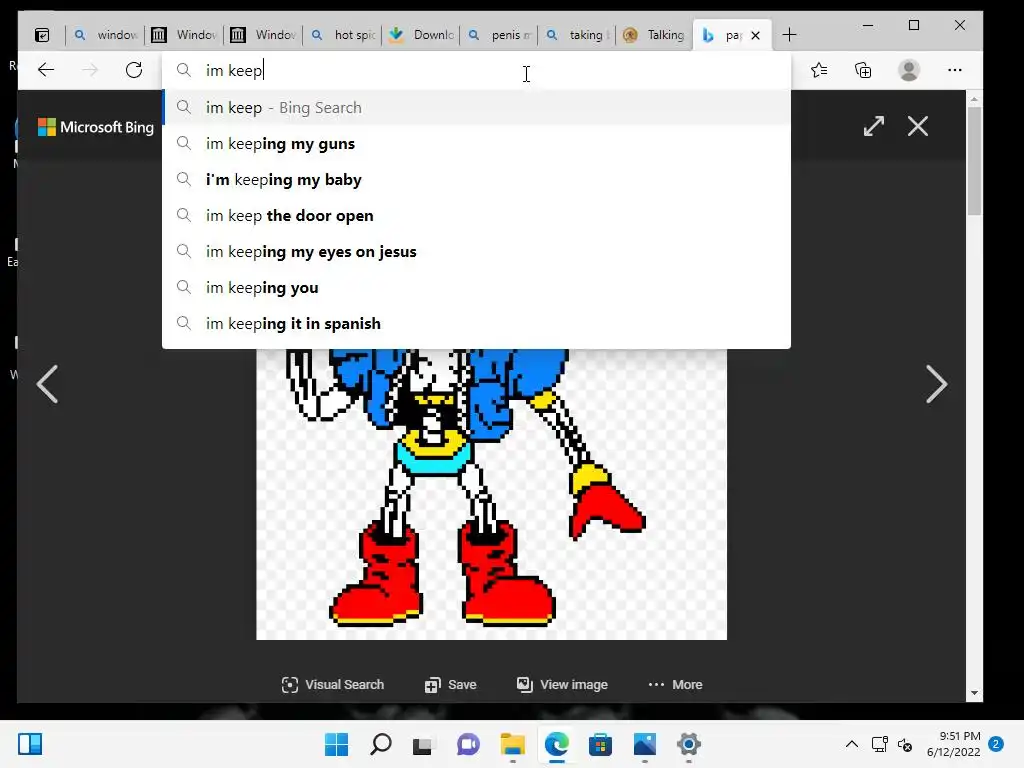The height and width of the screenshot is (768, 1024).
Task: Switch to the 'window' search tab
Action: [x=106, y=35]
